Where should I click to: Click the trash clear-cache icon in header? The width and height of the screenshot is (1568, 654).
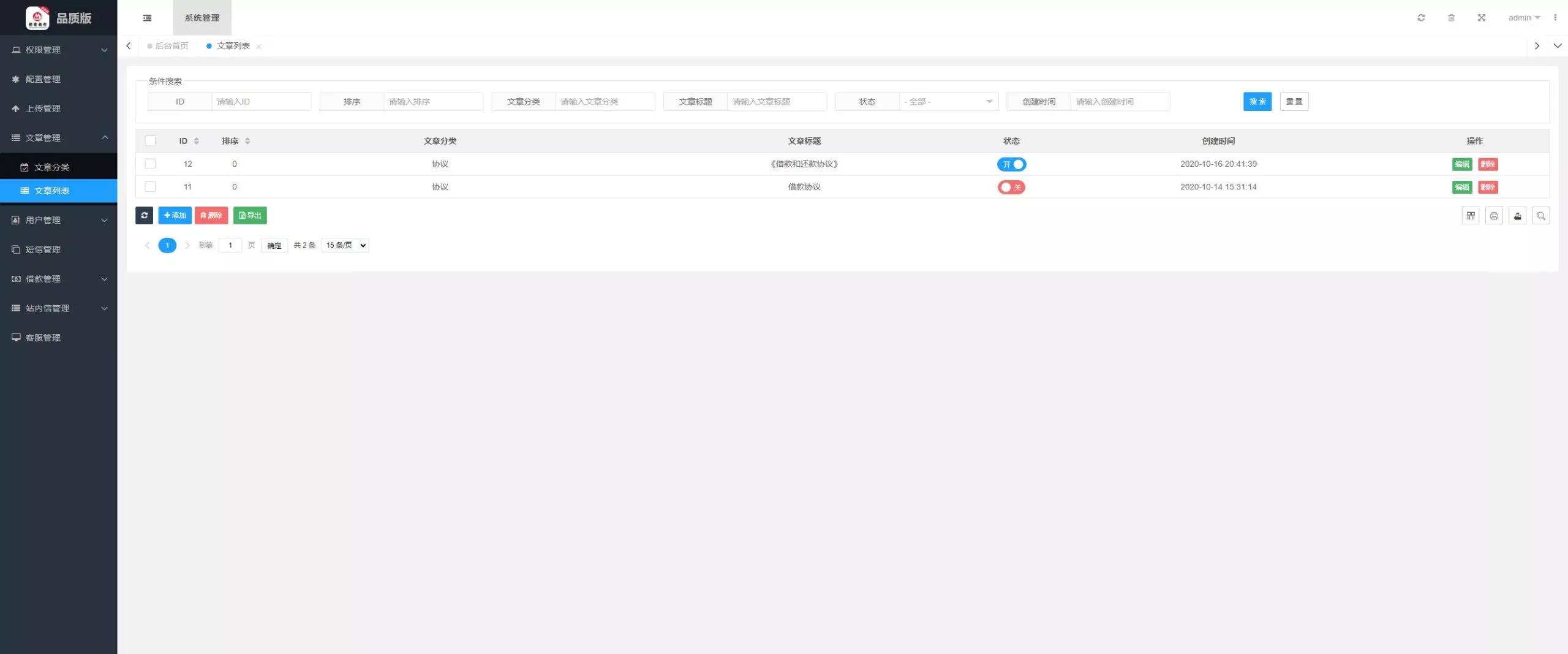(x=1451, y=18)
